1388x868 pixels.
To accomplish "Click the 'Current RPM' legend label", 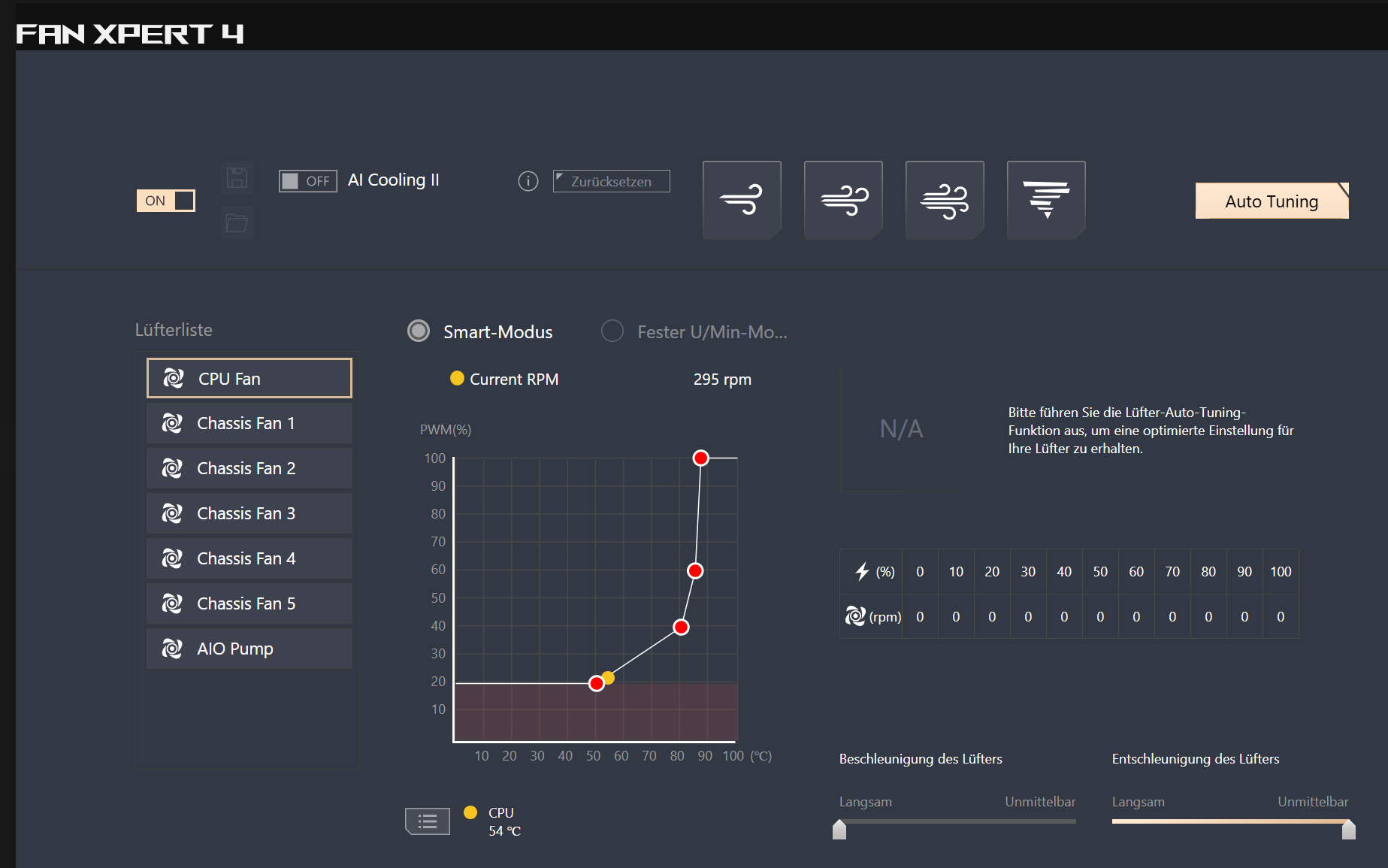I will 514,380.
